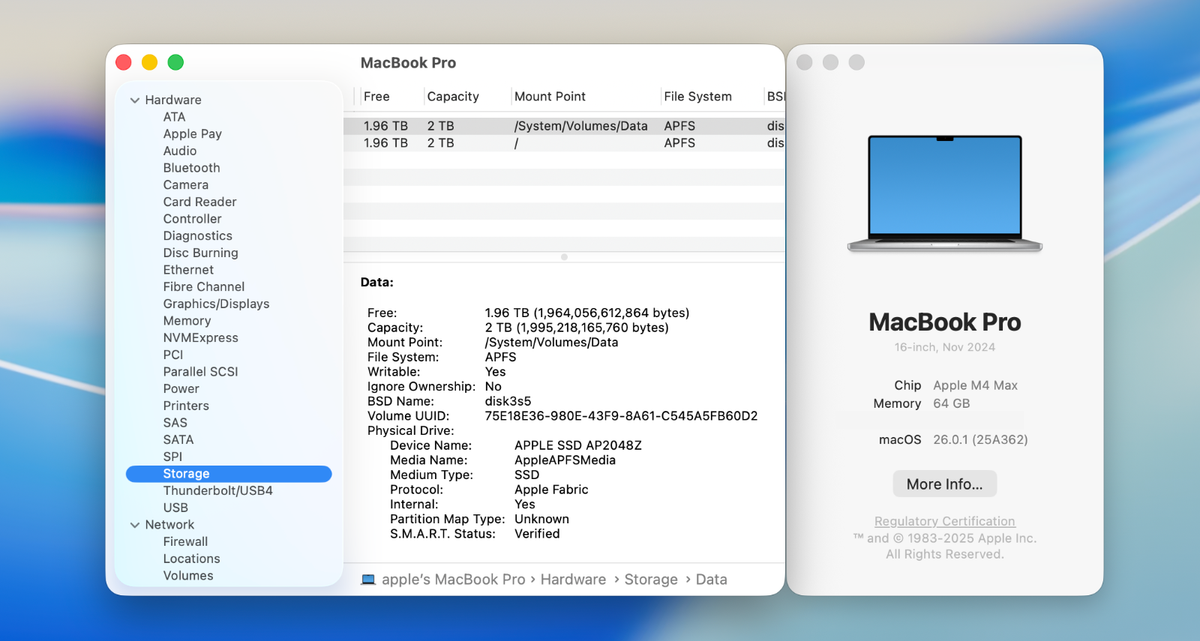
Task: Select Volumes under Network
Action: click(188, 576)
